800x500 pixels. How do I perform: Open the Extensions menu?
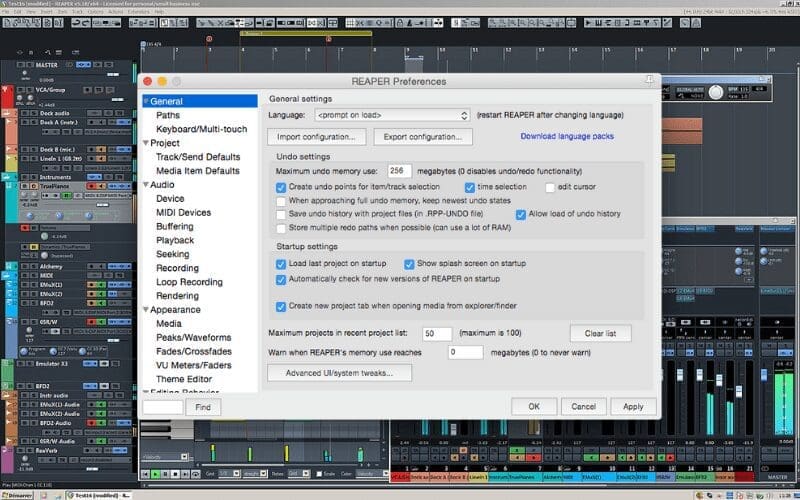point(138,11)
